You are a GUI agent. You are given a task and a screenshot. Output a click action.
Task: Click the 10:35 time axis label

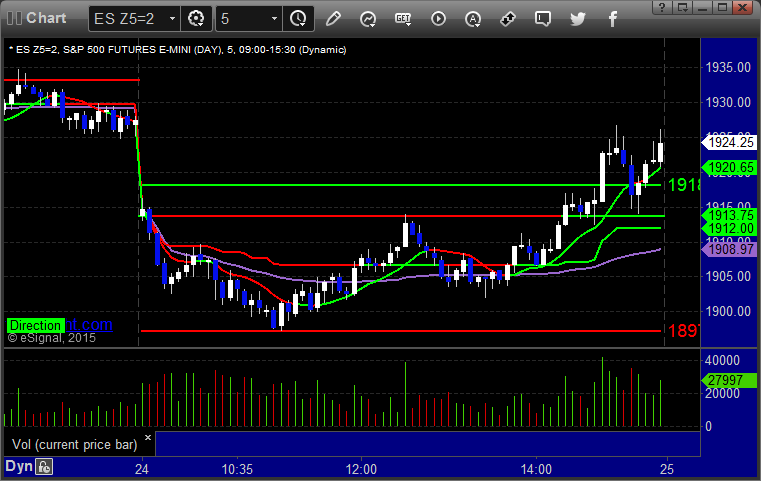coord(237,469)
